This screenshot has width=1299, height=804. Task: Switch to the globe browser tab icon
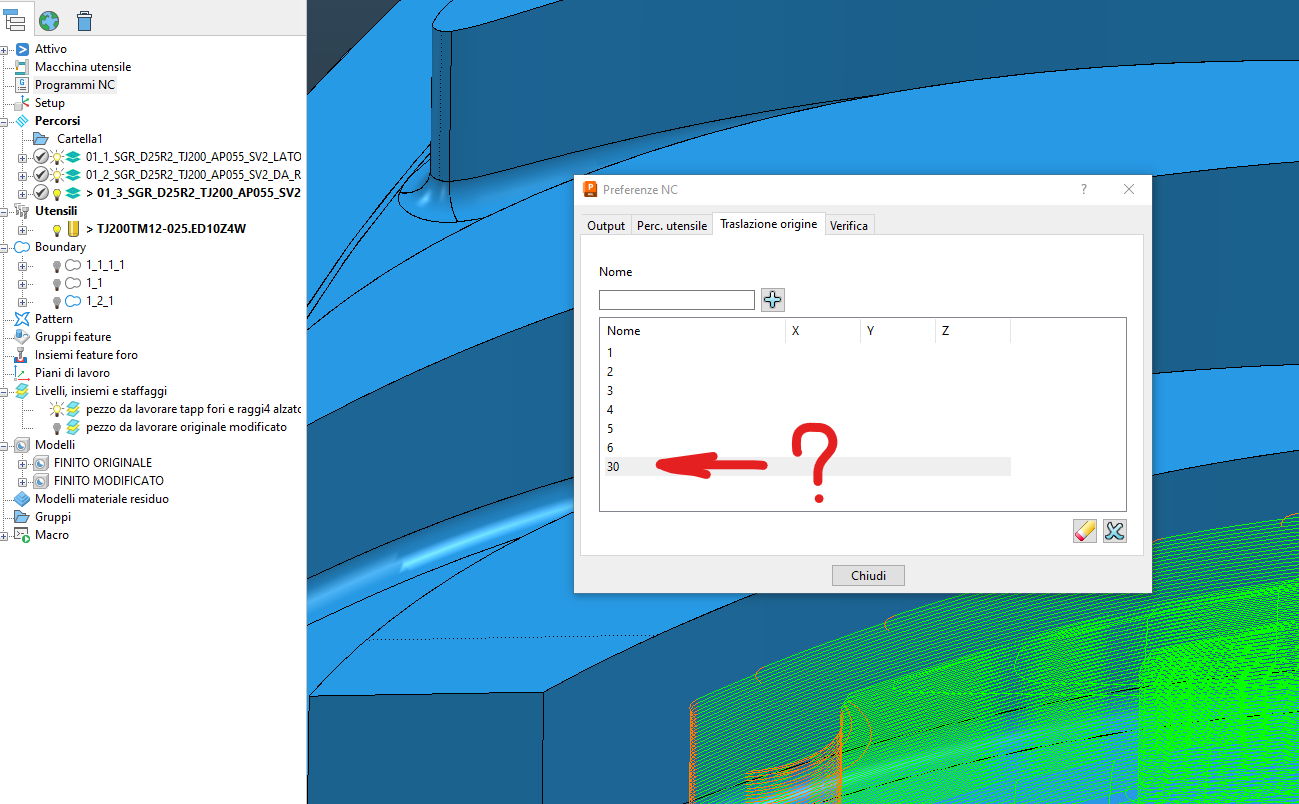(x=48, y=20)
